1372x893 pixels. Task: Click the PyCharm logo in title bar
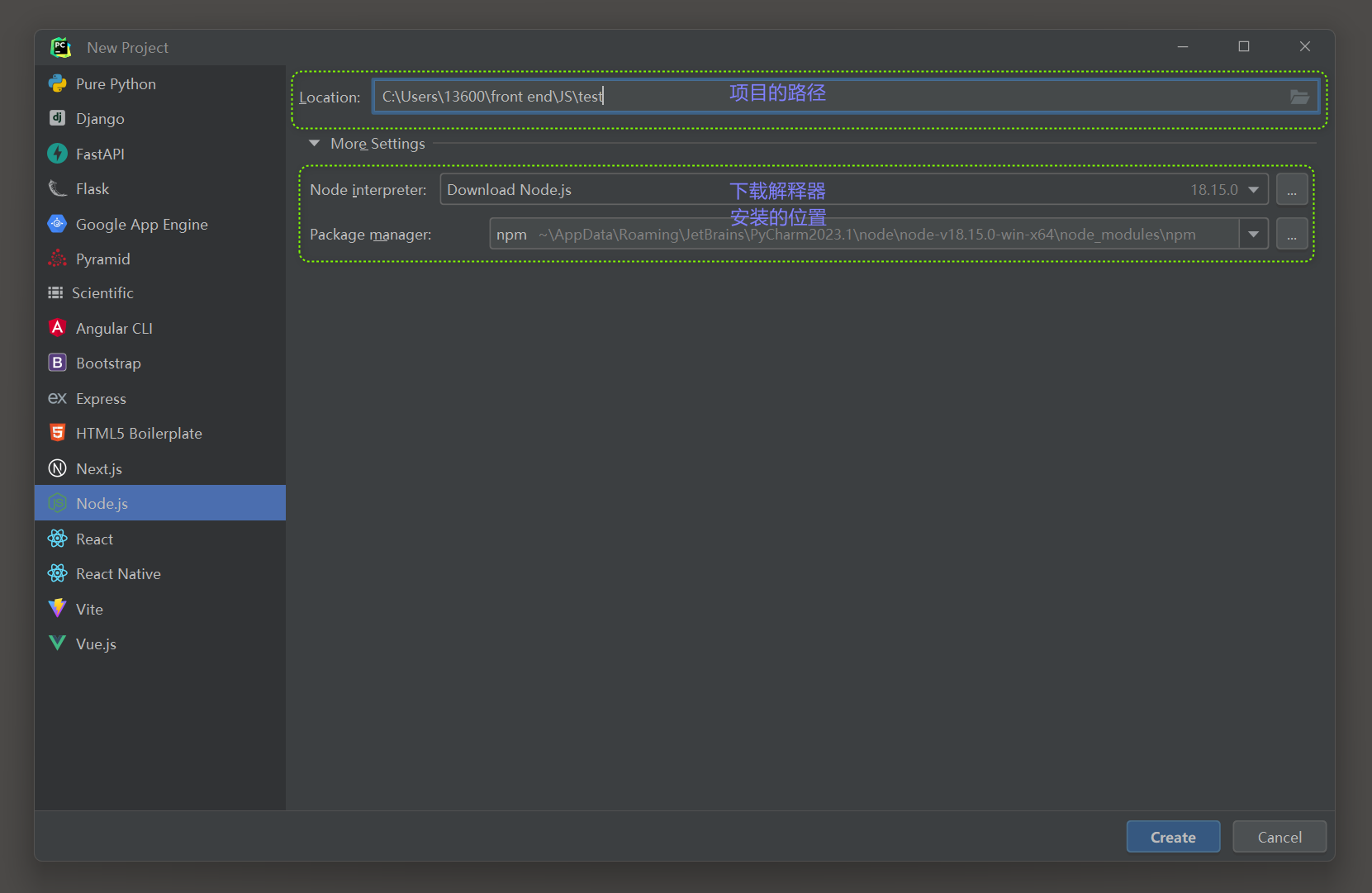[x=60, y=47]
